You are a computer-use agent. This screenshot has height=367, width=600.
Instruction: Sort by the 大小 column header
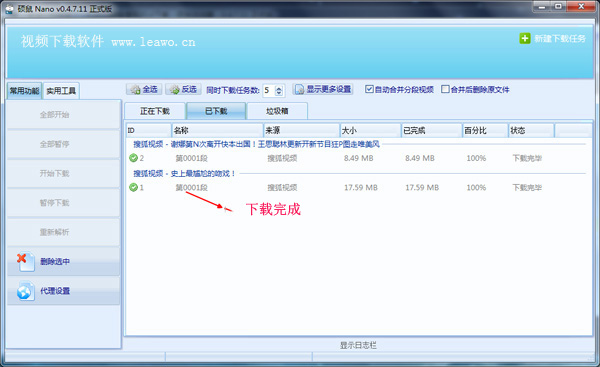[x=370, y=130]
